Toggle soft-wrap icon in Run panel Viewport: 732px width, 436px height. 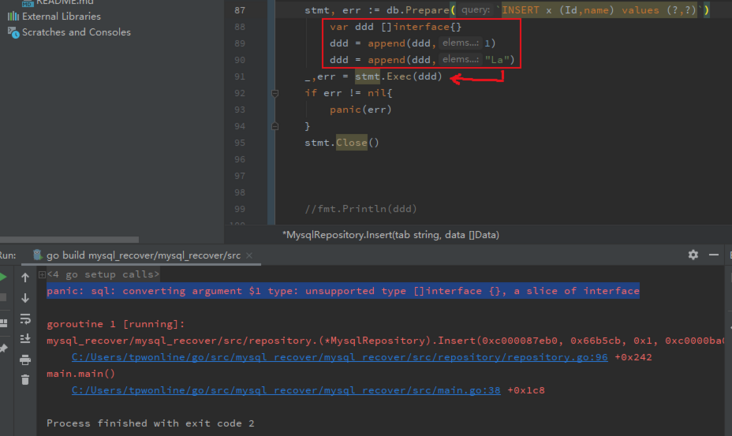(x=25, y=319)
